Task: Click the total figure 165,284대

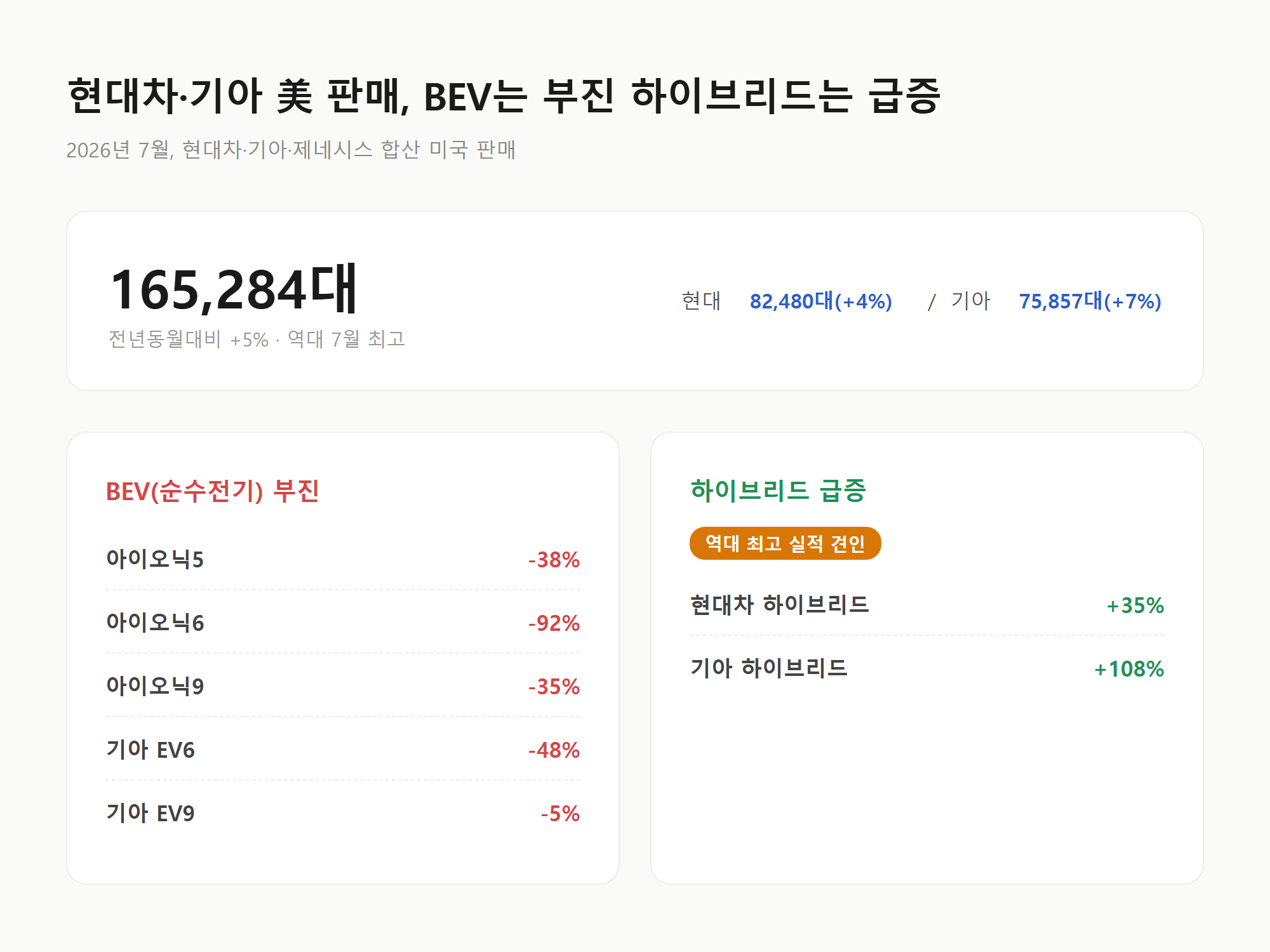Action: [x=234, y=289]
